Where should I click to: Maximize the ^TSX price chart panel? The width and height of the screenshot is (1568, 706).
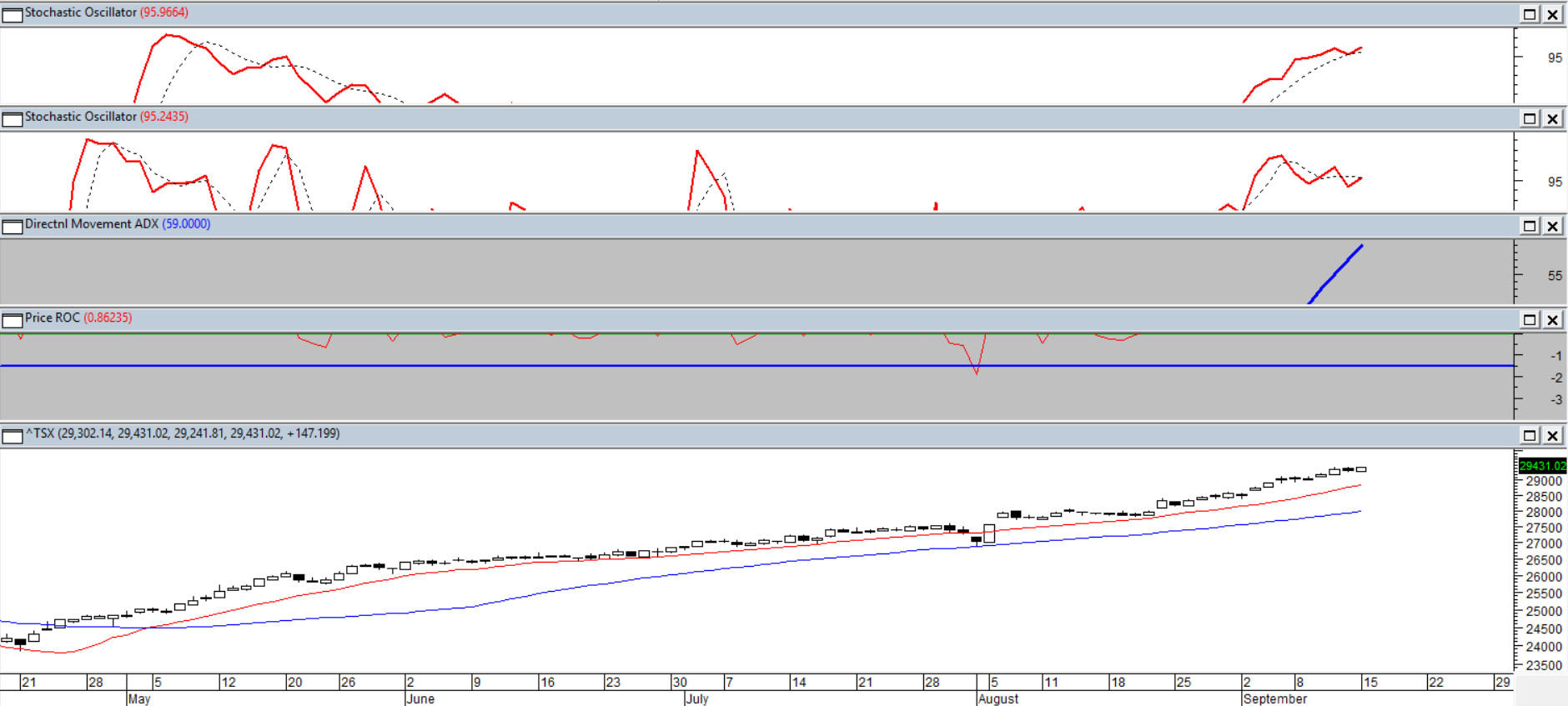point(1530,435)
